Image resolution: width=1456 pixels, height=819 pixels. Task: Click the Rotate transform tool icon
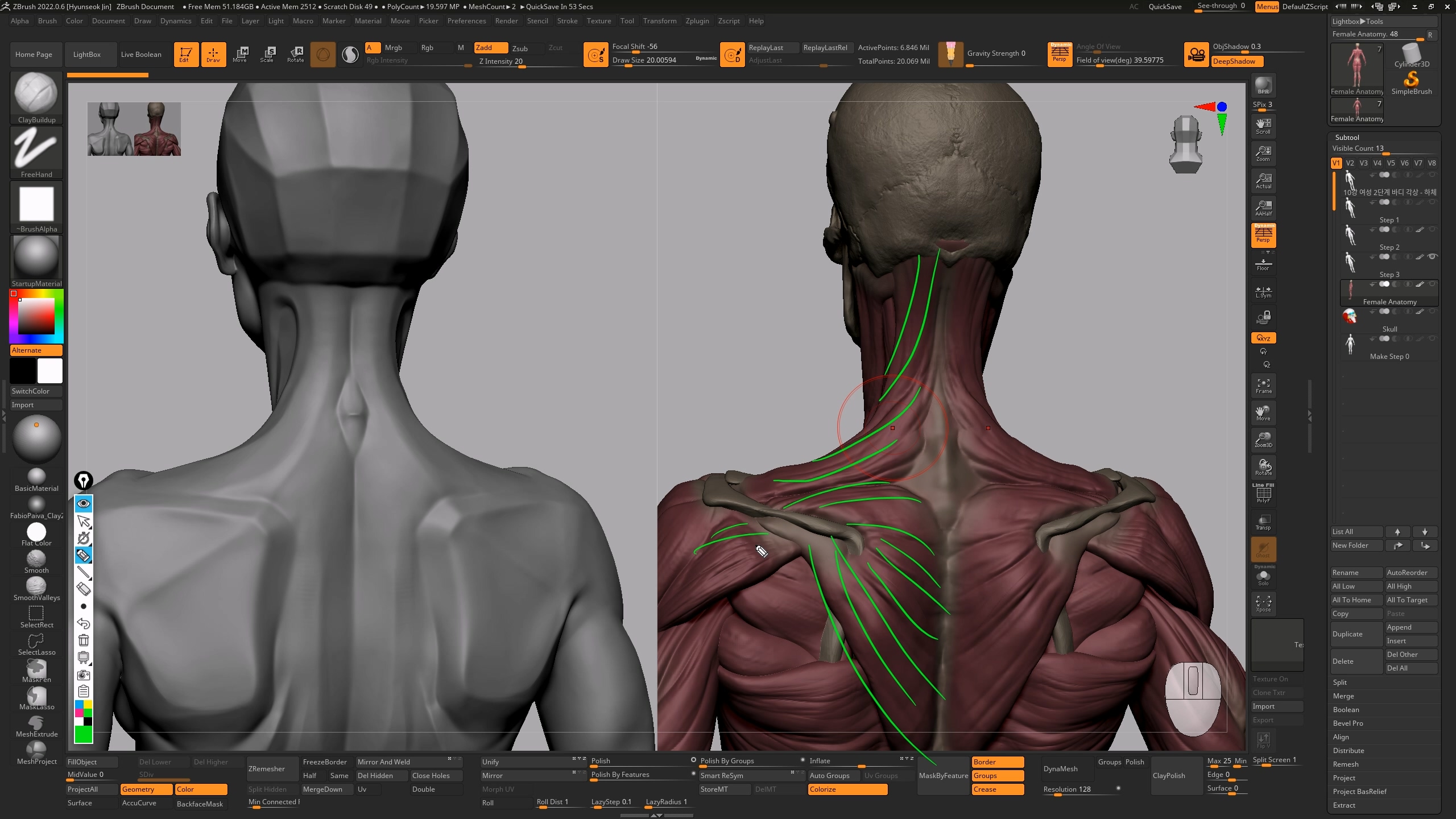tap(295, 54)
